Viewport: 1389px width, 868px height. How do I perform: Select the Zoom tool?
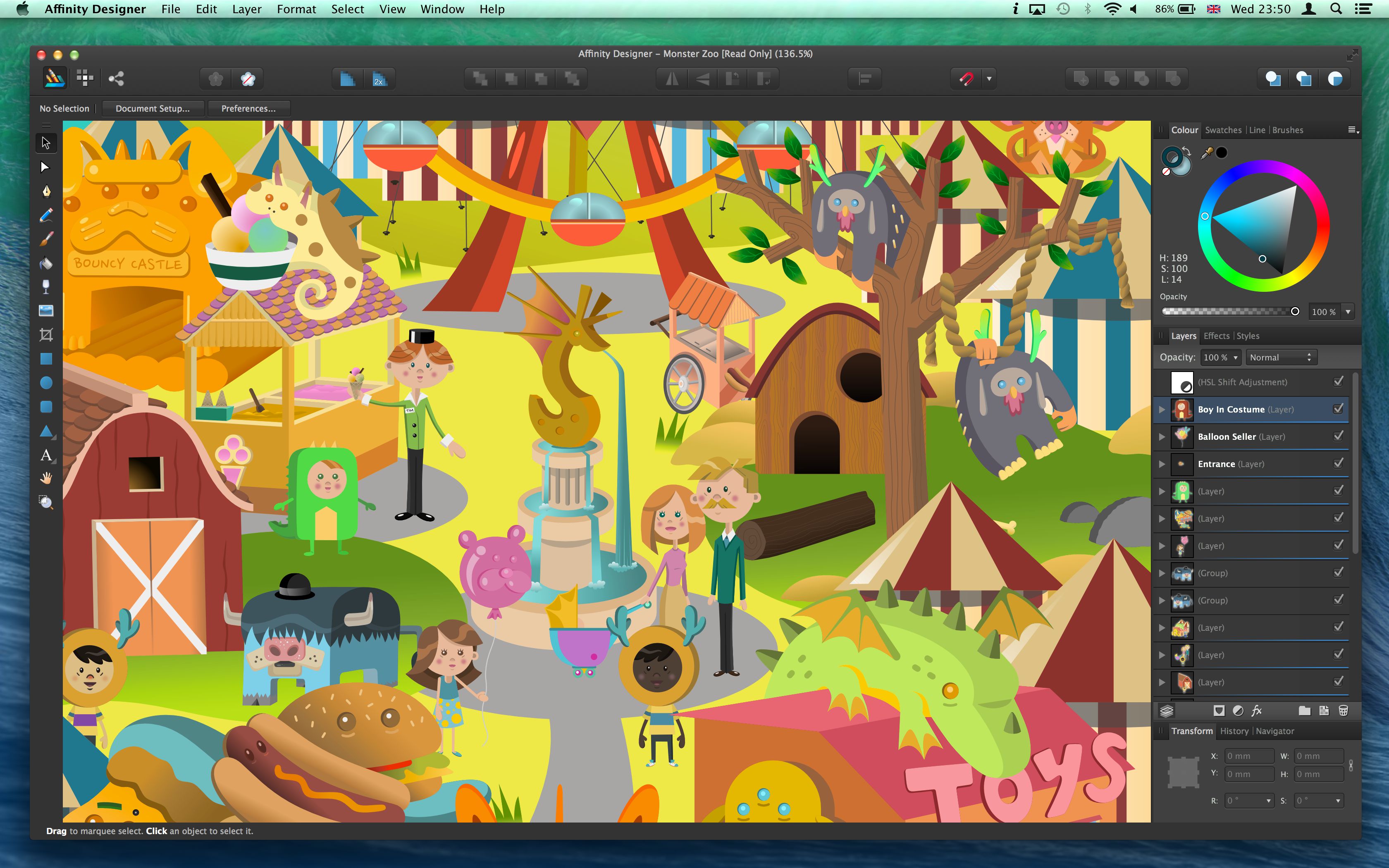point(46,503)
